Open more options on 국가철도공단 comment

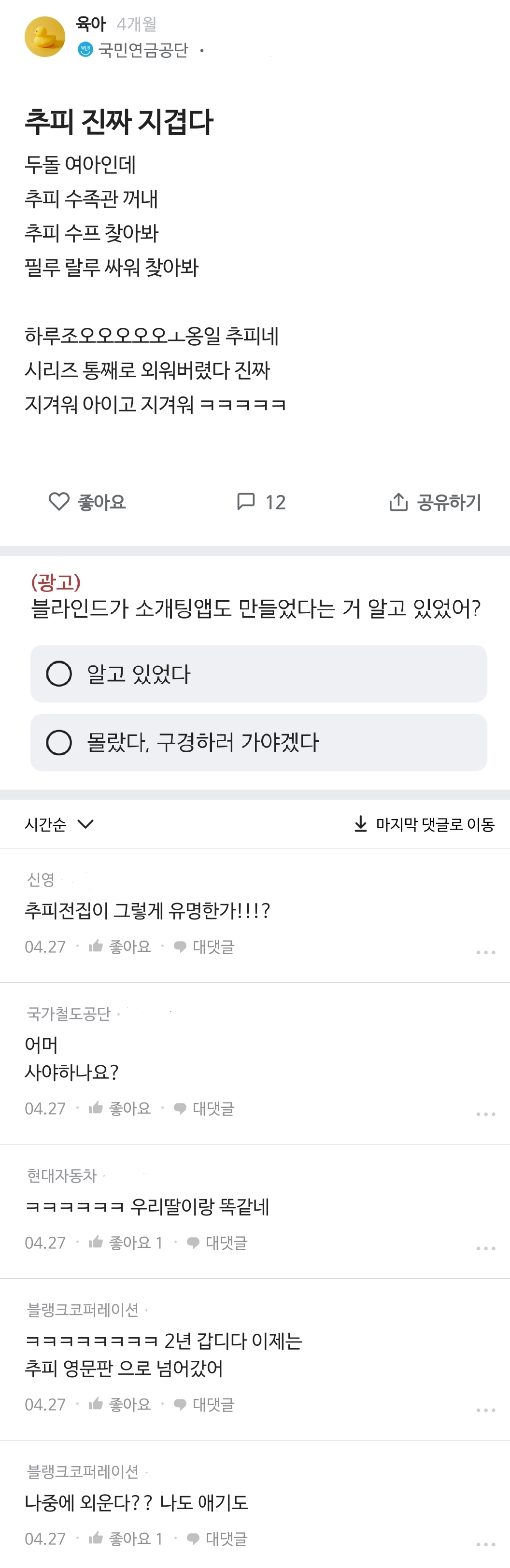pyautogui.click(x=485, y=1114)
